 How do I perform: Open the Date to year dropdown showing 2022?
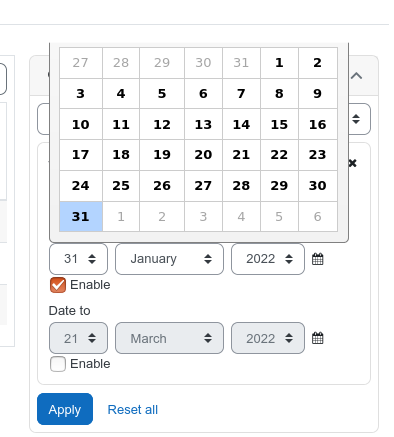click(x=268, y=338)
